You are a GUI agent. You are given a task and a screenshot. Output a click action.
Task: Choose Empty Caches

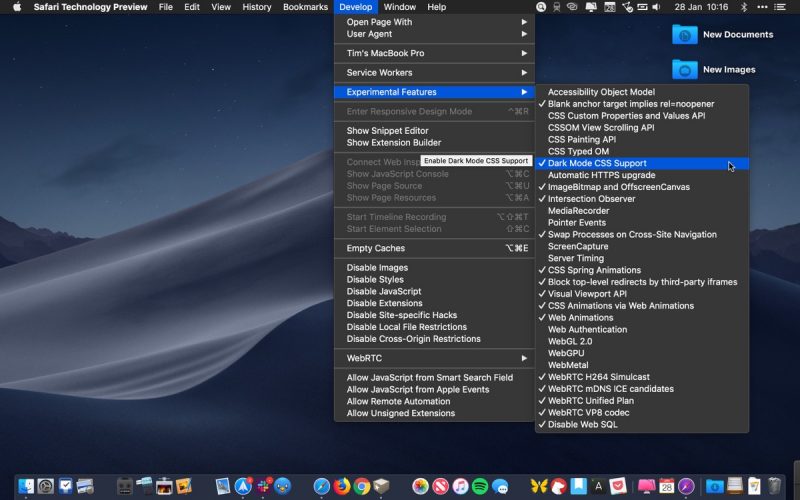(376, 248)
